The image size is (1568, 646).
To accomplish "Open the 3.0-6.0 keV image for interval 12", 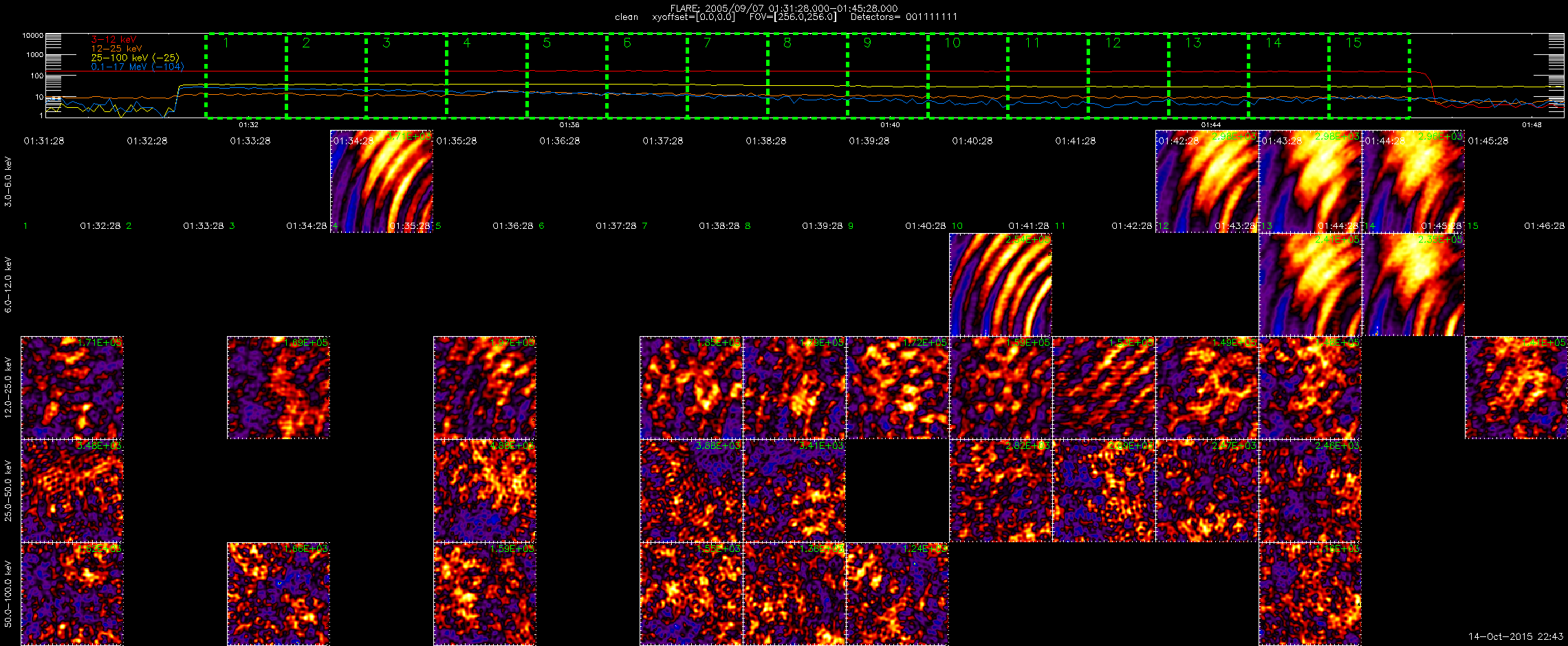I will pyautogui.click(x=1207, y=181).
